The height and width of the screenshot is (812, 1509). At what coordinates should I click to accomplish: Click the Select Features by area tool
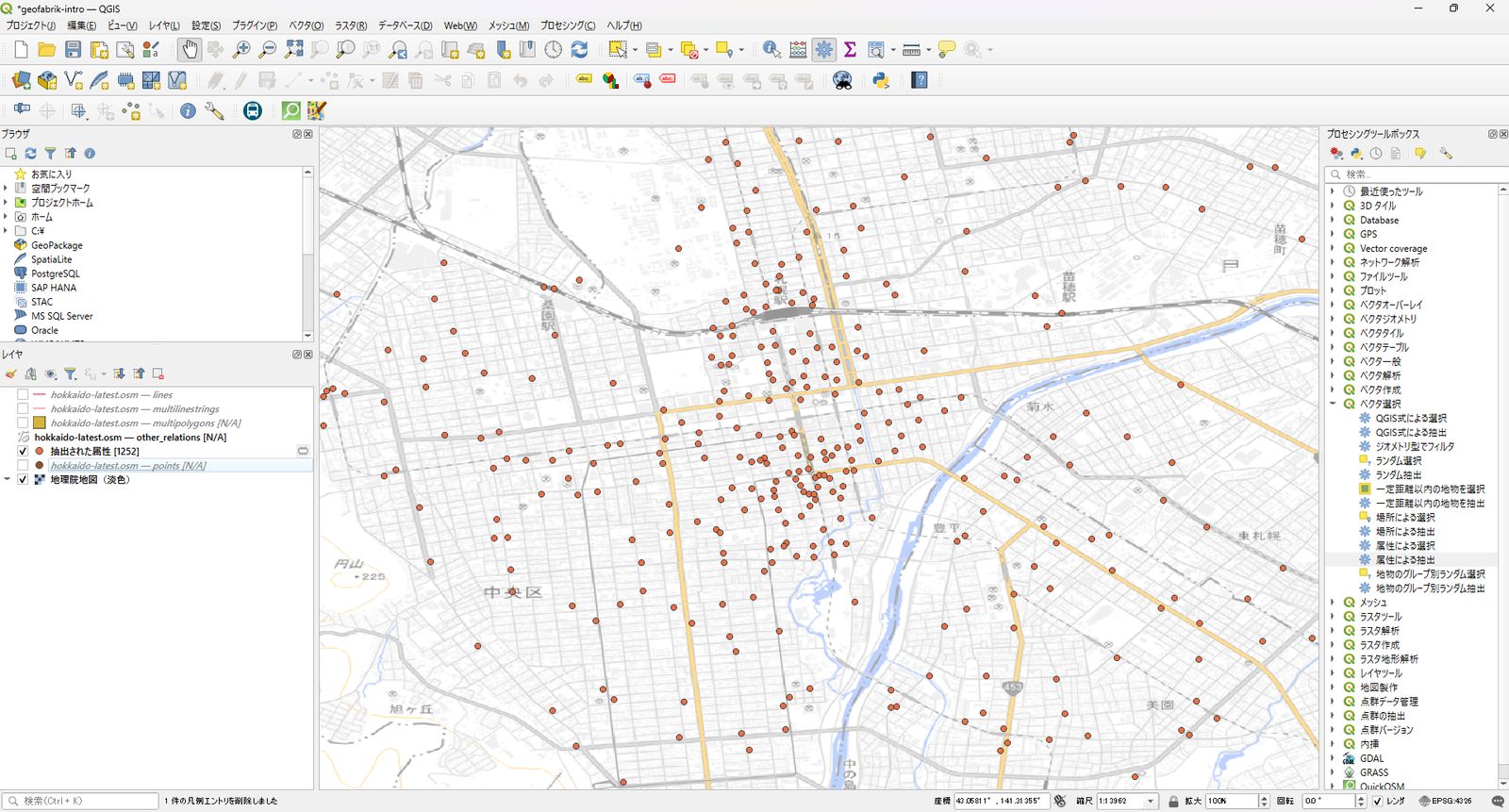point(618,50)
